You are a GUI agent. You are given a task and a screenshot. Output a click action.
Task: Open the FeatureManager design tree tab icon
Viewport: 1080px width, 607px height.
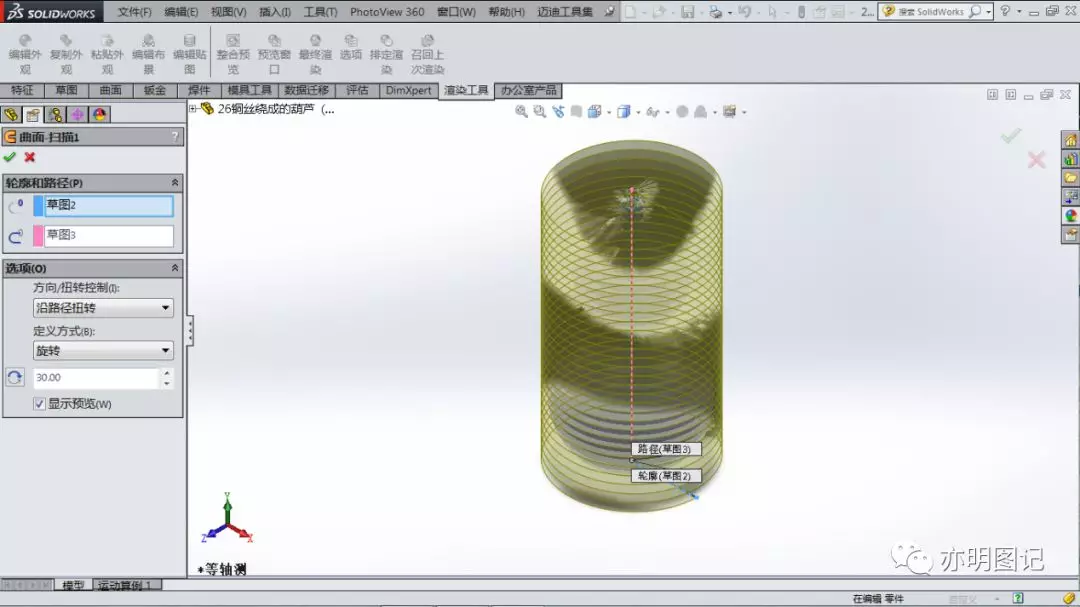tap(11, 114)
